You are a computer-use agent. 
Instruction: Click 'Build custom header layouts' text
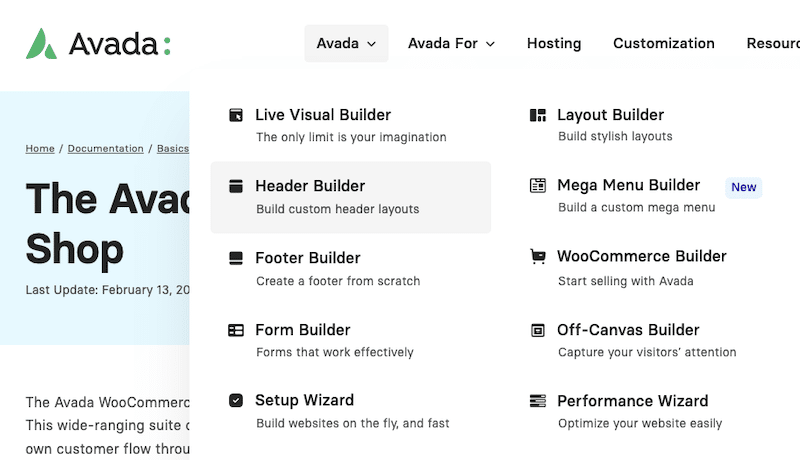[x=337, y=209]
